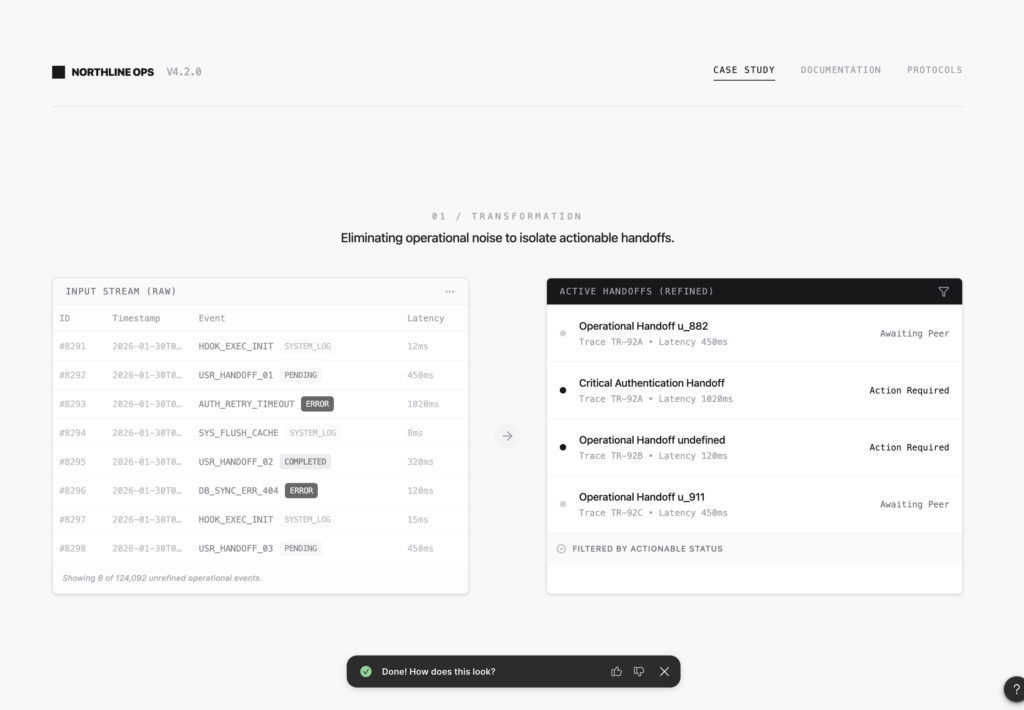Click Awaiting Peer status for u_911

tap(914, 504)
